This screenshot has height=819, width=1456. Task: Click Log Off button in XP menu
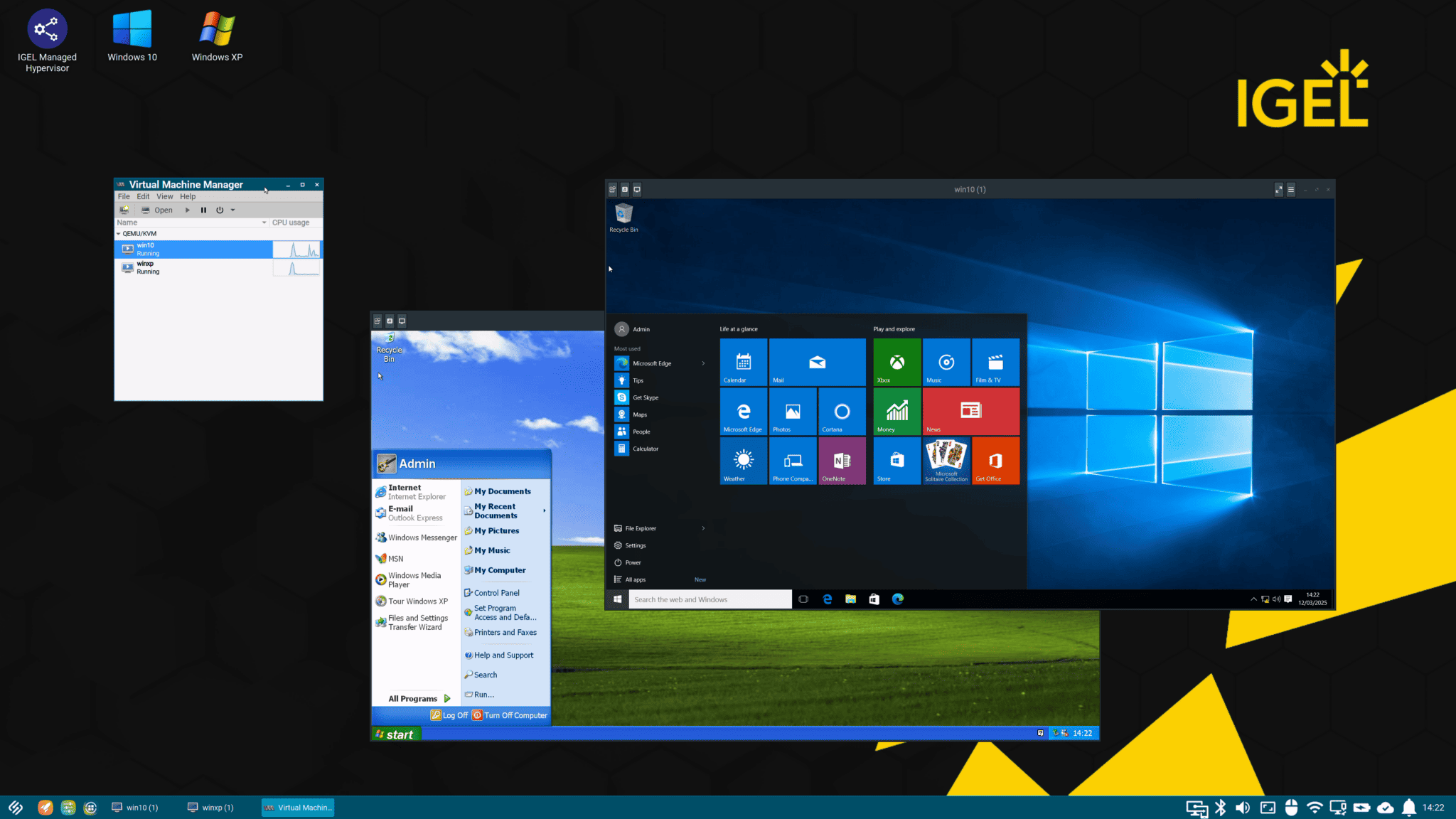[449, 716]
